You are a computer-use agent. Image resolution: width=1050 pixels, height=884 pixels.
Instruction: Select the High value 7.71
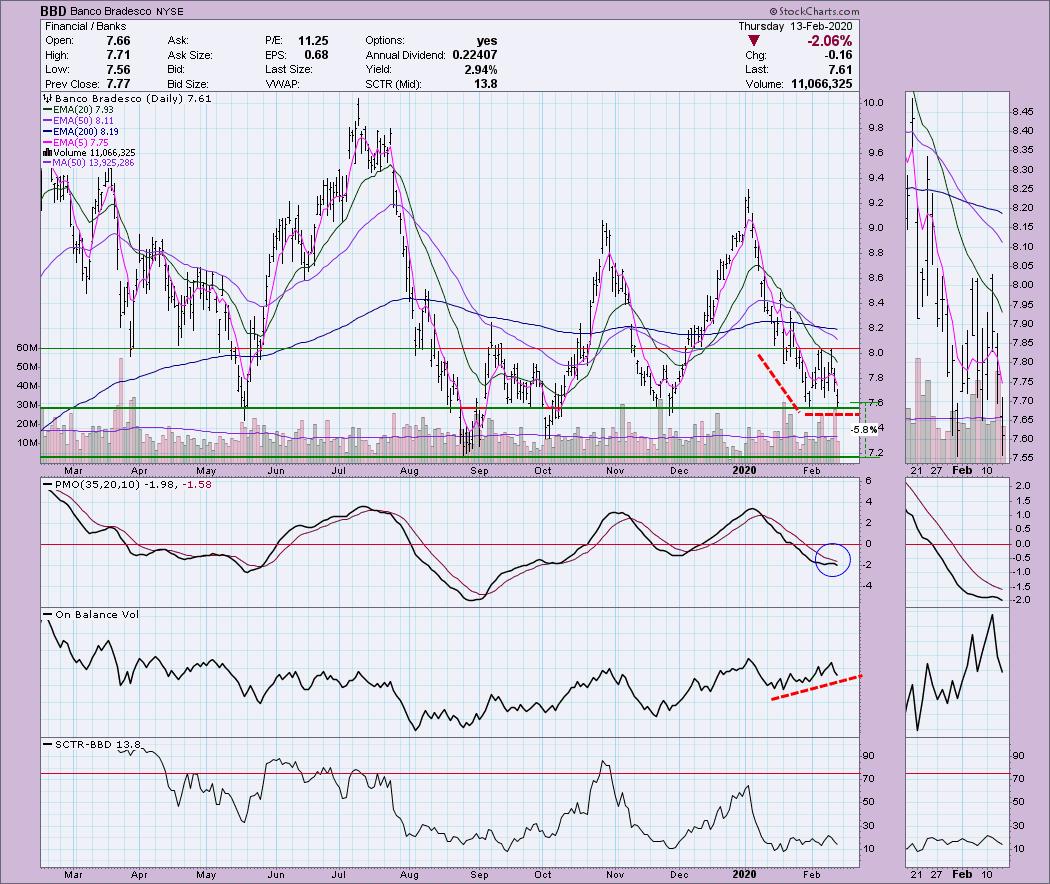point(118,55)
